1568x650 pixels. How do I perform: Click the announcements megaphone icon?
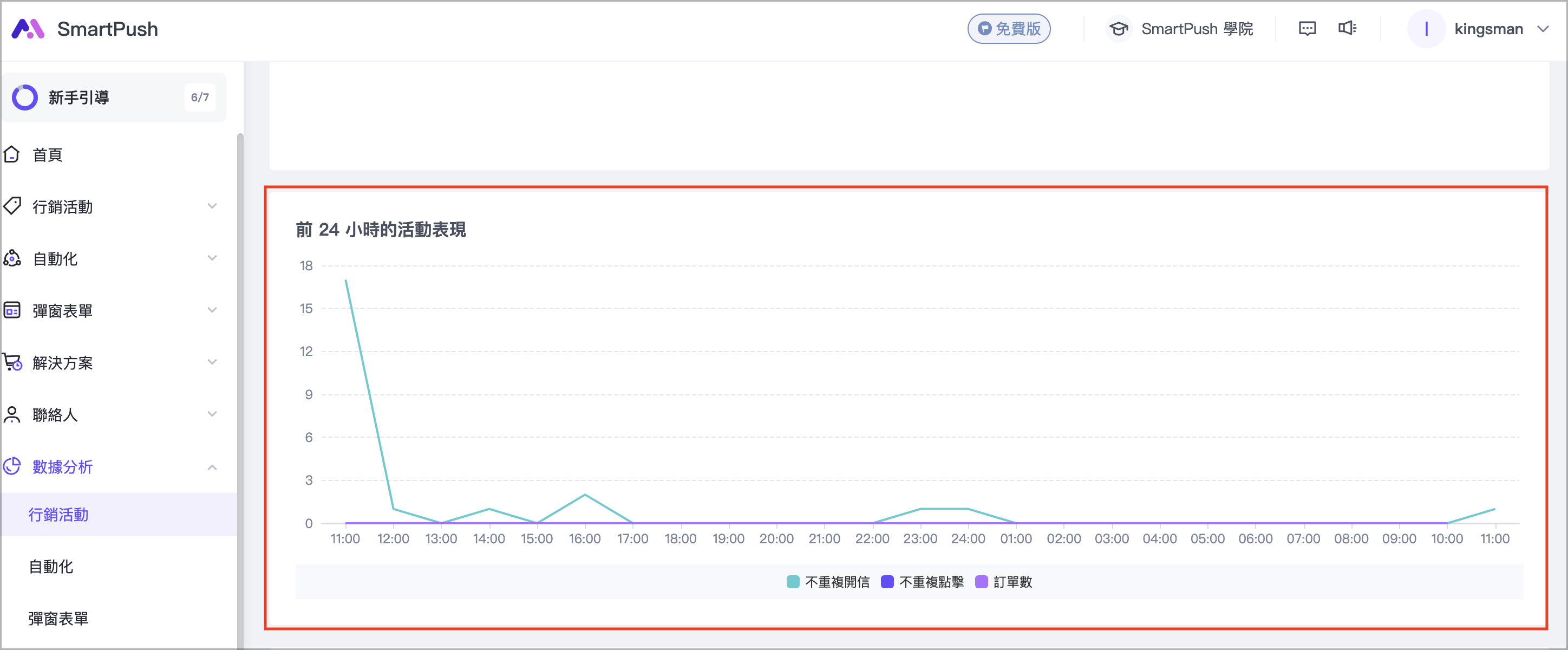point(1347,29)
